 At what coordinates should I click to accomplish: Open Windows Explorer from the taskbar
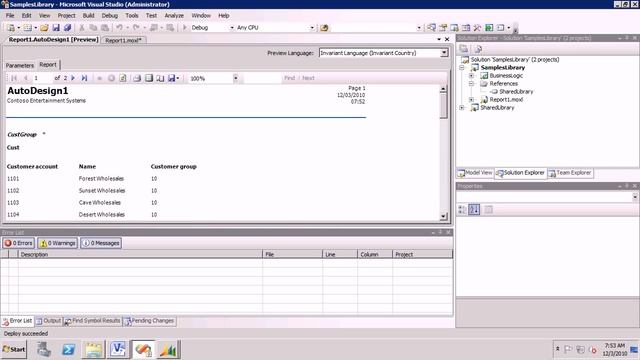(93, 350)
